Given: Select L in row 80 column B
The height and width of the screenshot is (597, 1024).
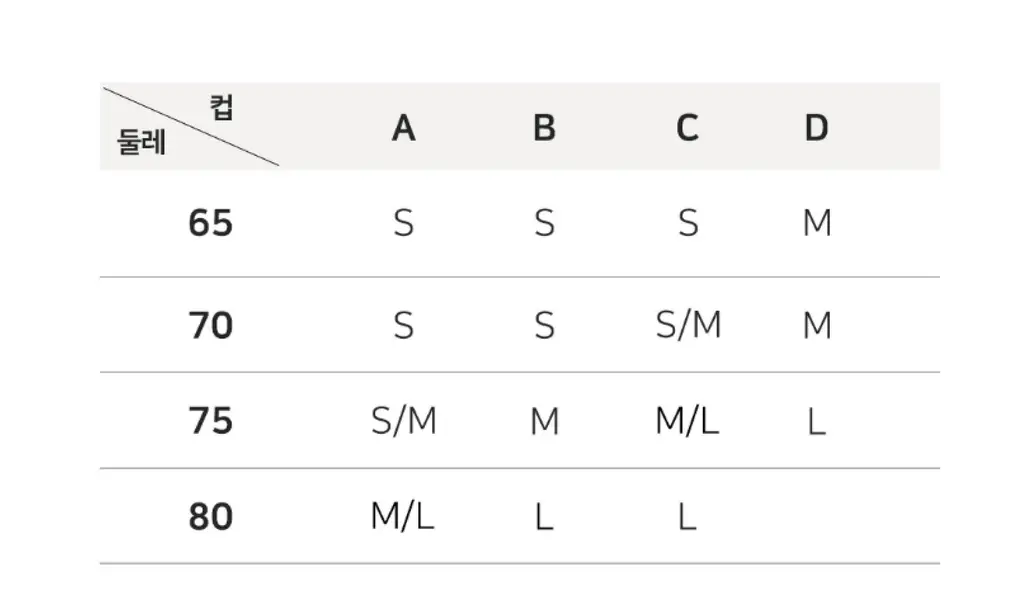Looking at the screenshot, I should [544, 517].
